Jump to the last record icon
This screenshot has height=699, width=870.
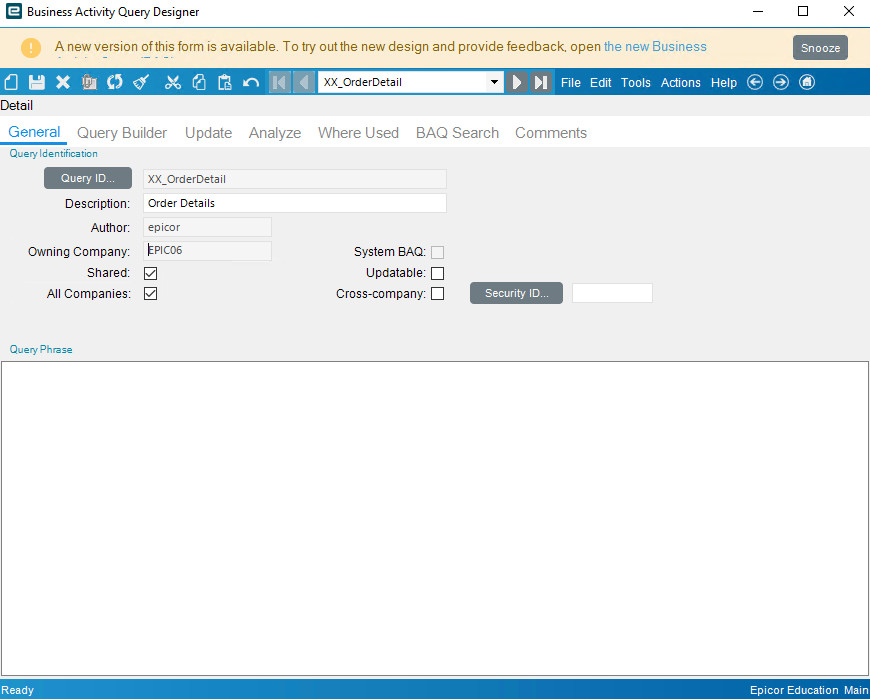click(x=541, y=82)
